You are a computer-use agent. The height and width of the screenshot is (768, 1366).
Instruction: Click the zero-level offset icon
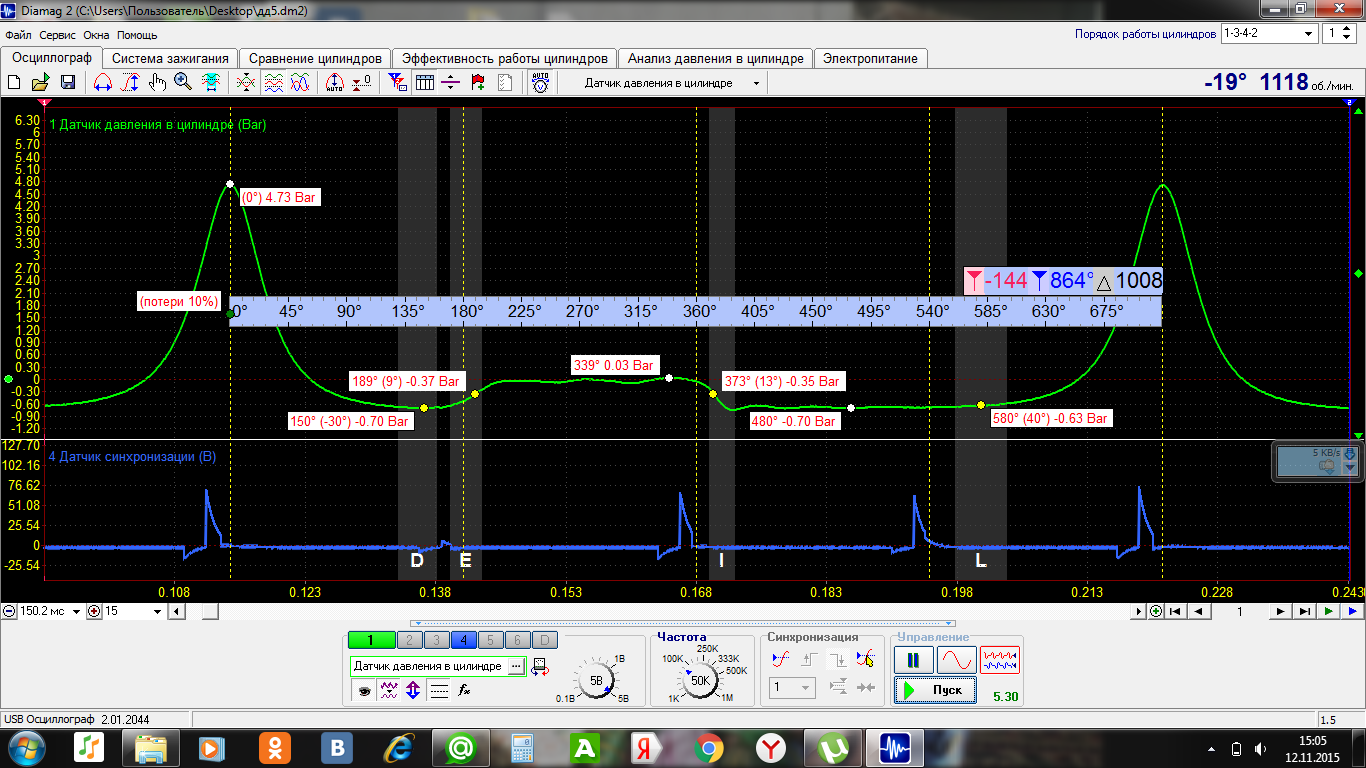coord(362,83)
